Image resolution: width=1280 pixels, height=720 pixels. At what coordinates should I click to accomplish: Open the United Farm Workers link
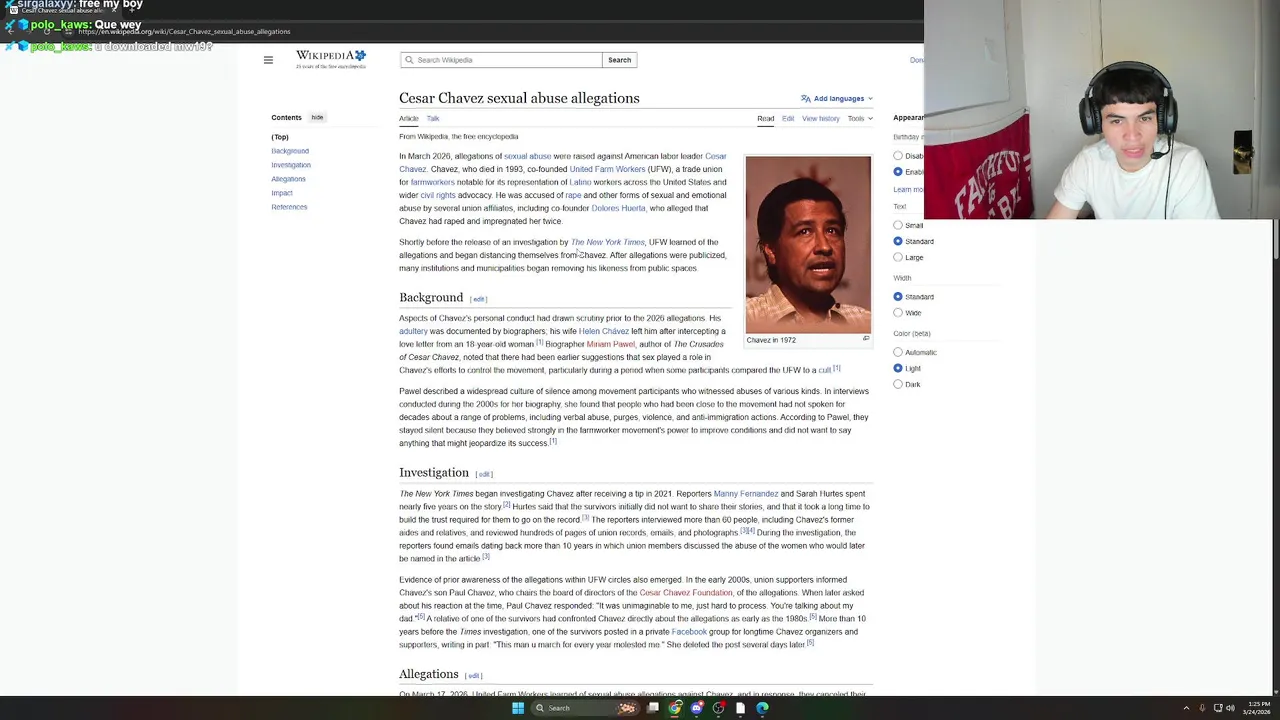pos(607,169)
